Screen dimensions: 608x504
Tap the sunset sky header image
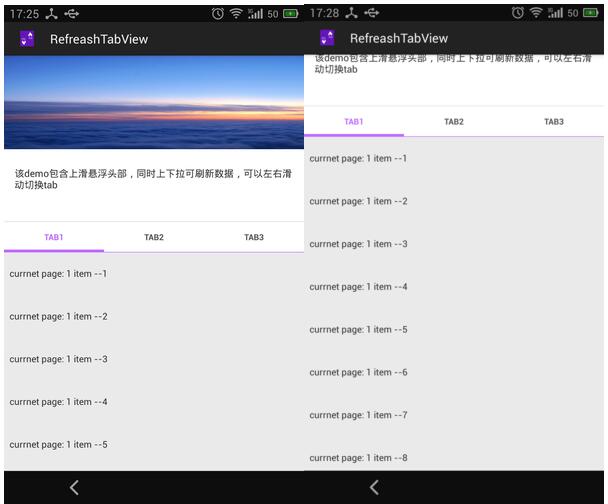pos(154,102)
